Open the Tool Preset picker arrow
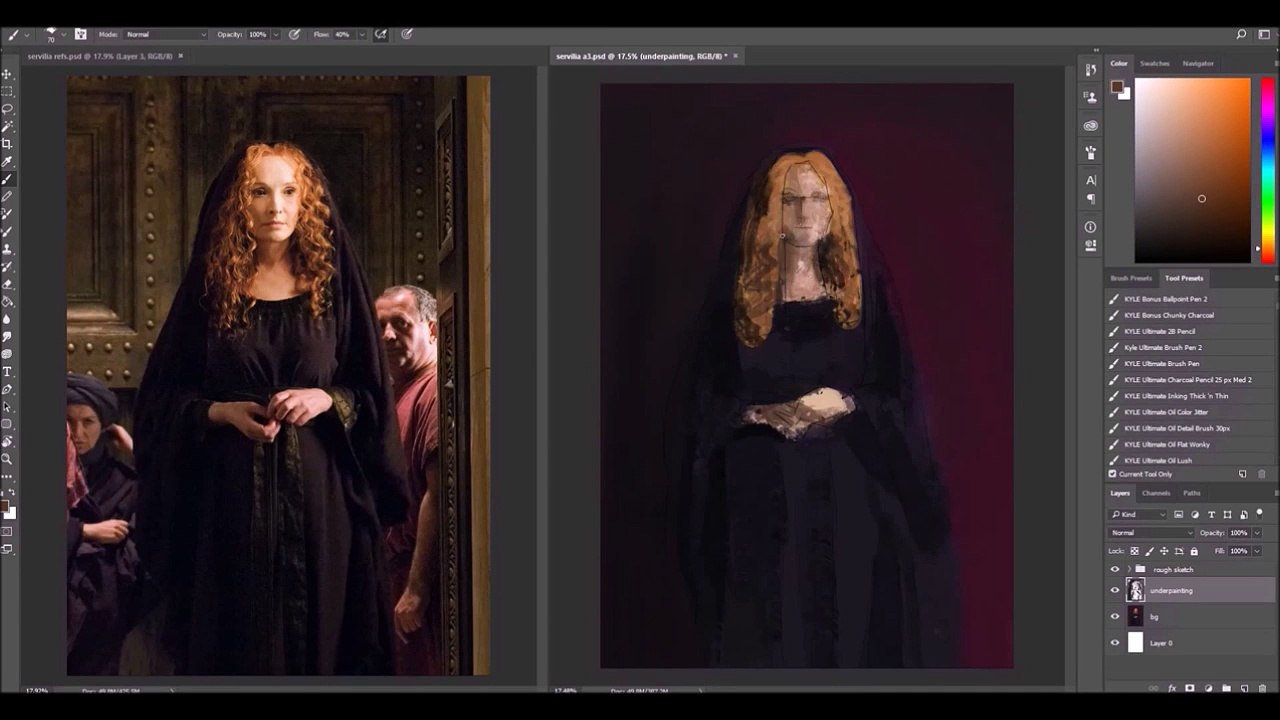Image resolution: width=1280 pixels, height=720 pixels. tap(27, 34)
